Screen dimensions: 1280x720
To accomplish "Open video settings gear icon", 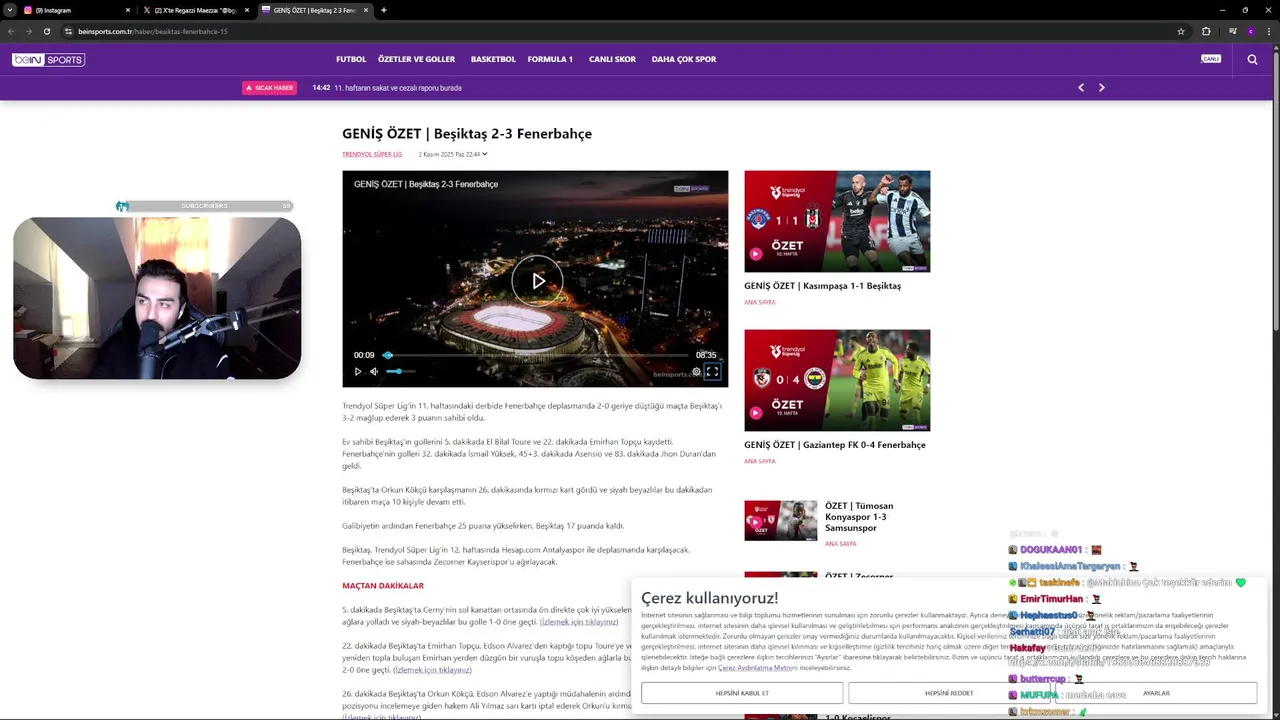I will [x=697, y=371].
